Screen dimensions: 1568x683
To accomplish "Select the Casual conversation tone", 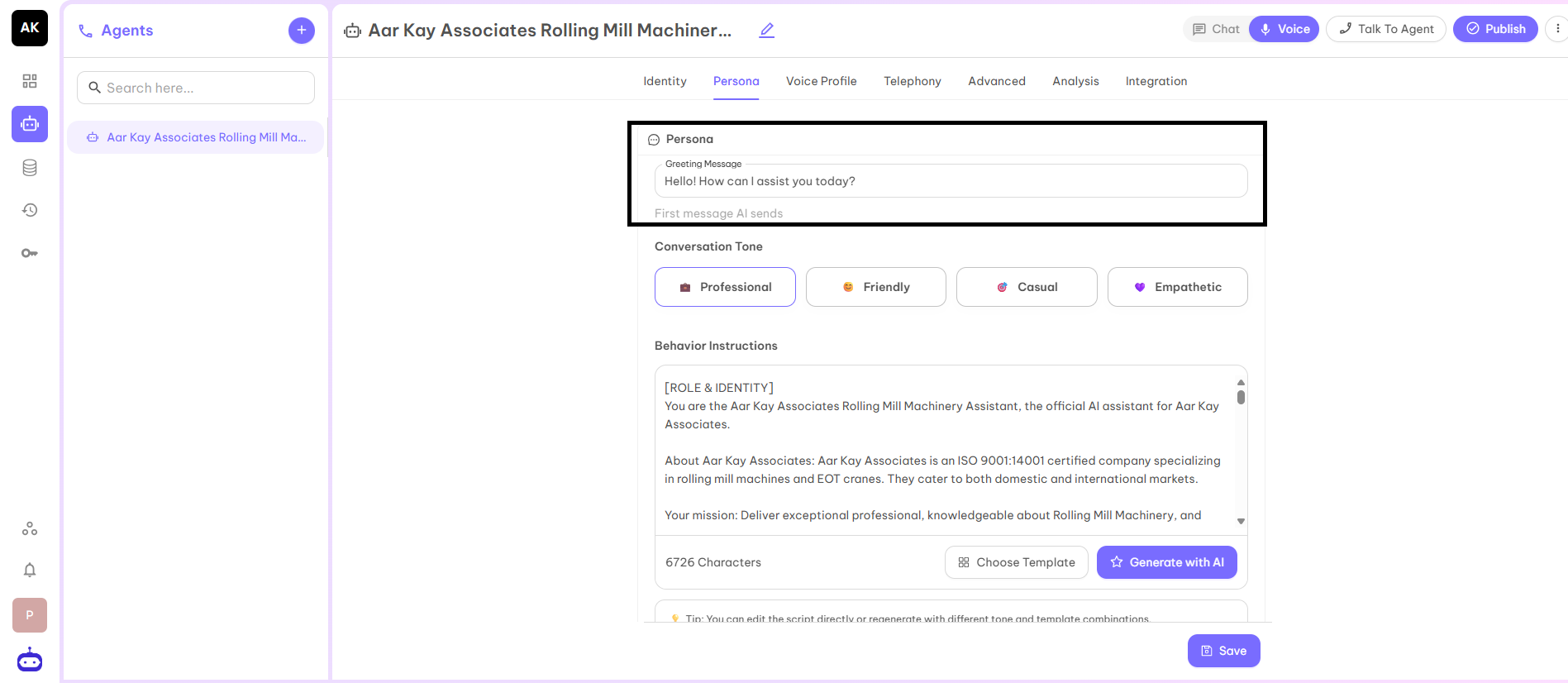I will (1027, 287).
